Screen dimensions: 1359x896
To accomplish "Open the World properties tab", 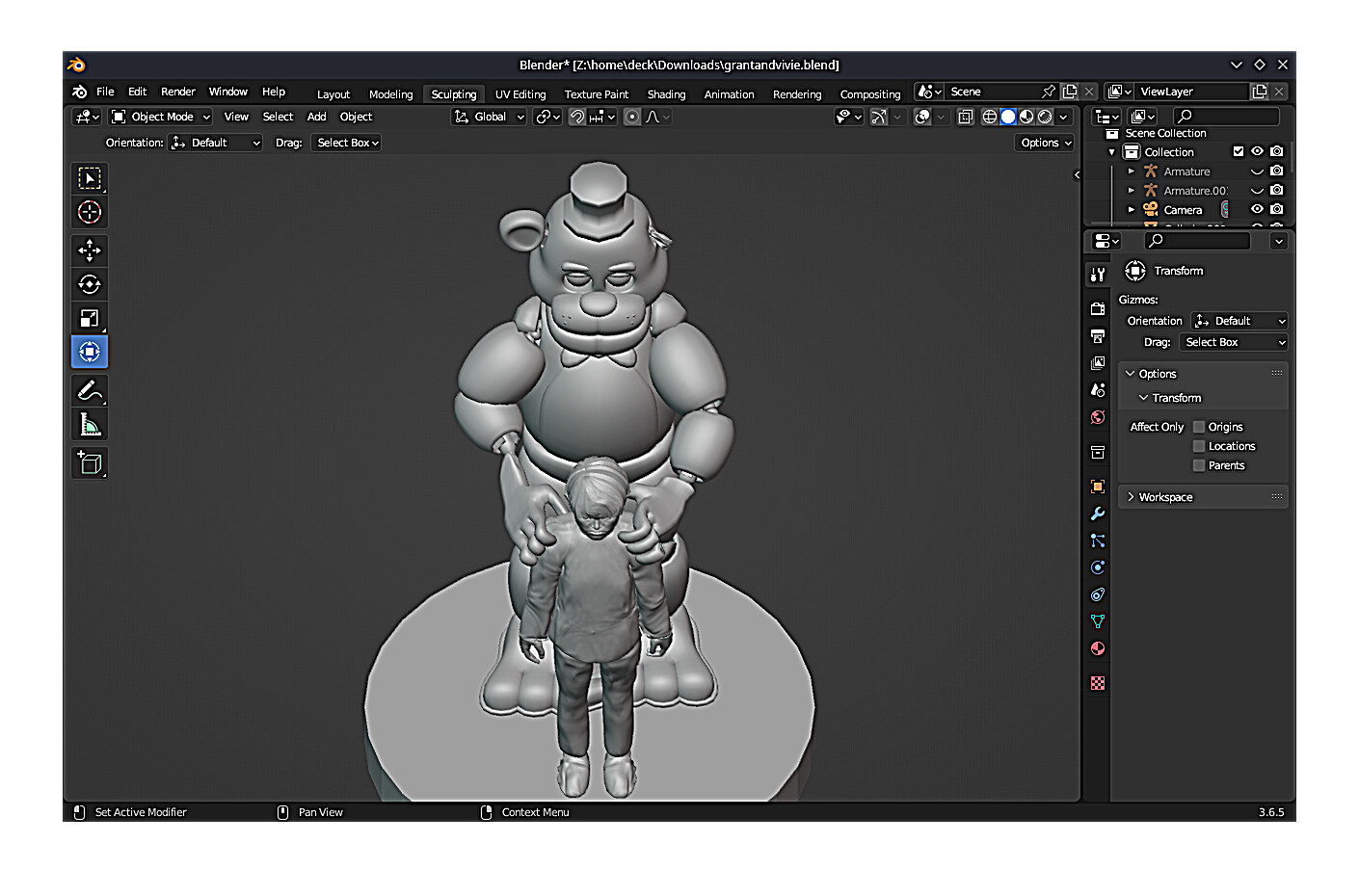I will tap(1098, 417).
